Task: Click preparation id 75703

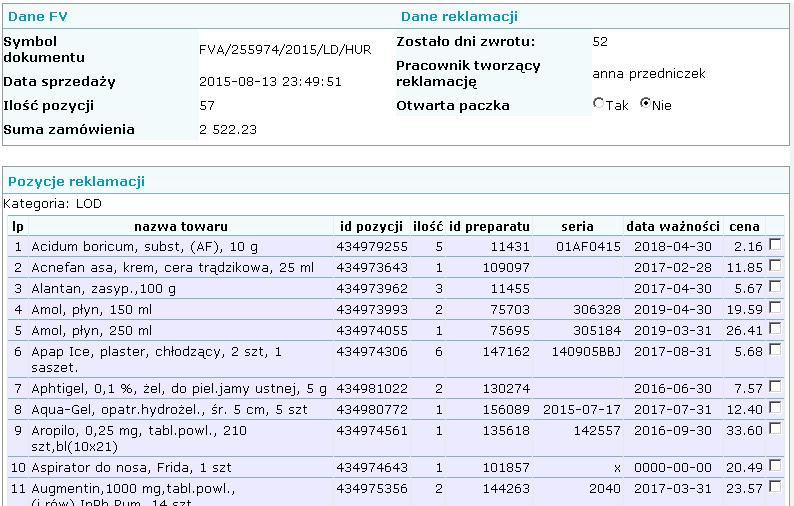Action: pos(510,309)
